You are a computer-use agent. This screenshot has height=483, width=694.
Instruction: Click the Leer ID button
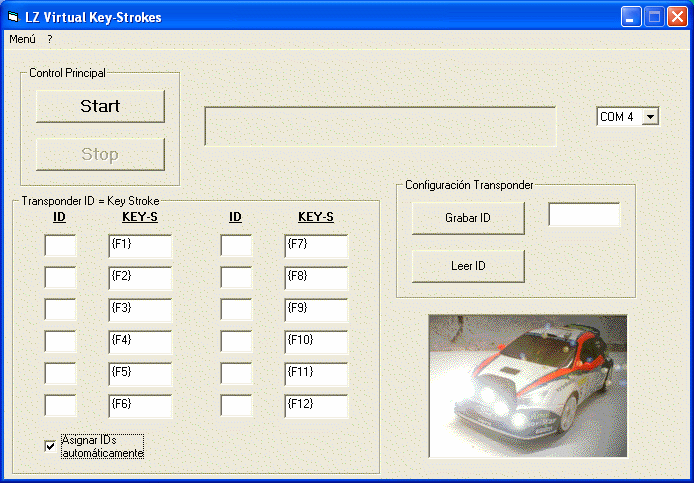(x=468, y=266)
